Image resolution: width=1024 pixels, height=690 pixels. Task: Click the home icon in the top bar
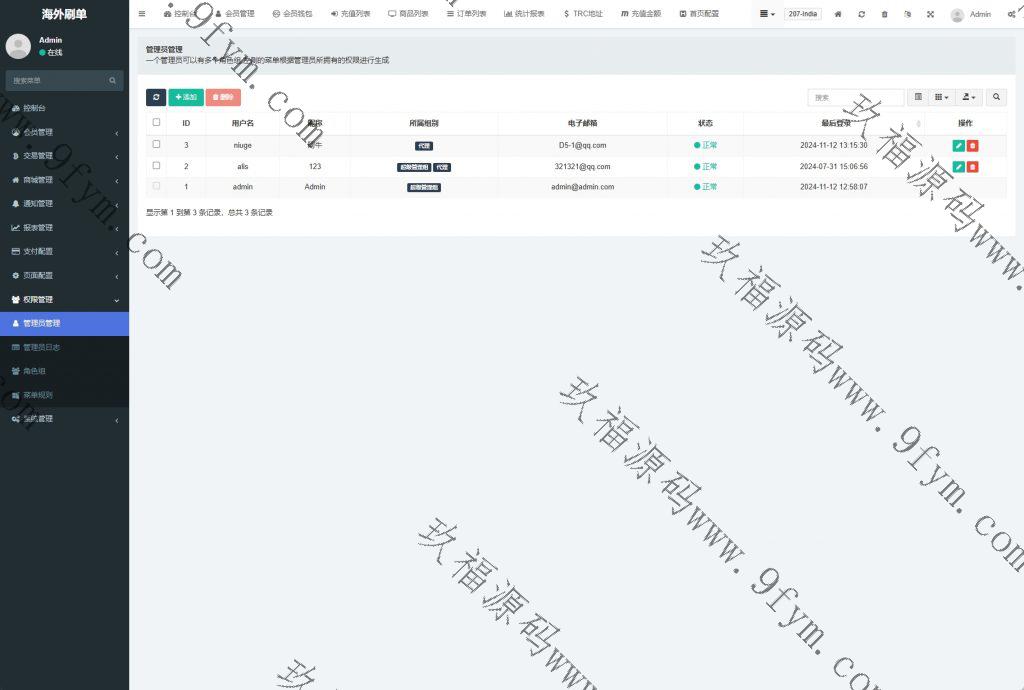click(x=838, y=14)
